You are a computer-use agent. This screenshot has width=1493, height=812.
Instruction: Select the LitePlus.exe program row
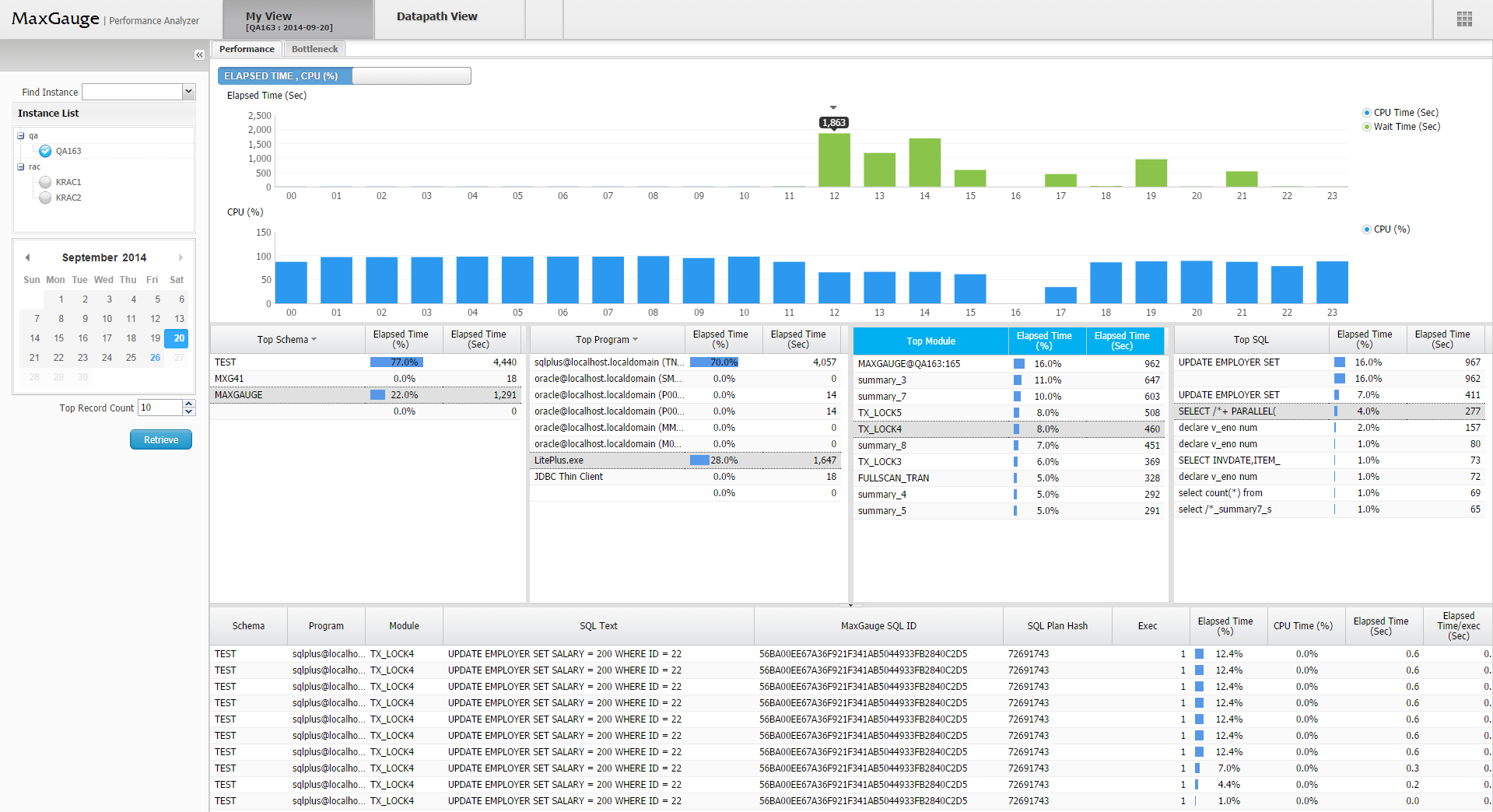click(x=687, y=460)
